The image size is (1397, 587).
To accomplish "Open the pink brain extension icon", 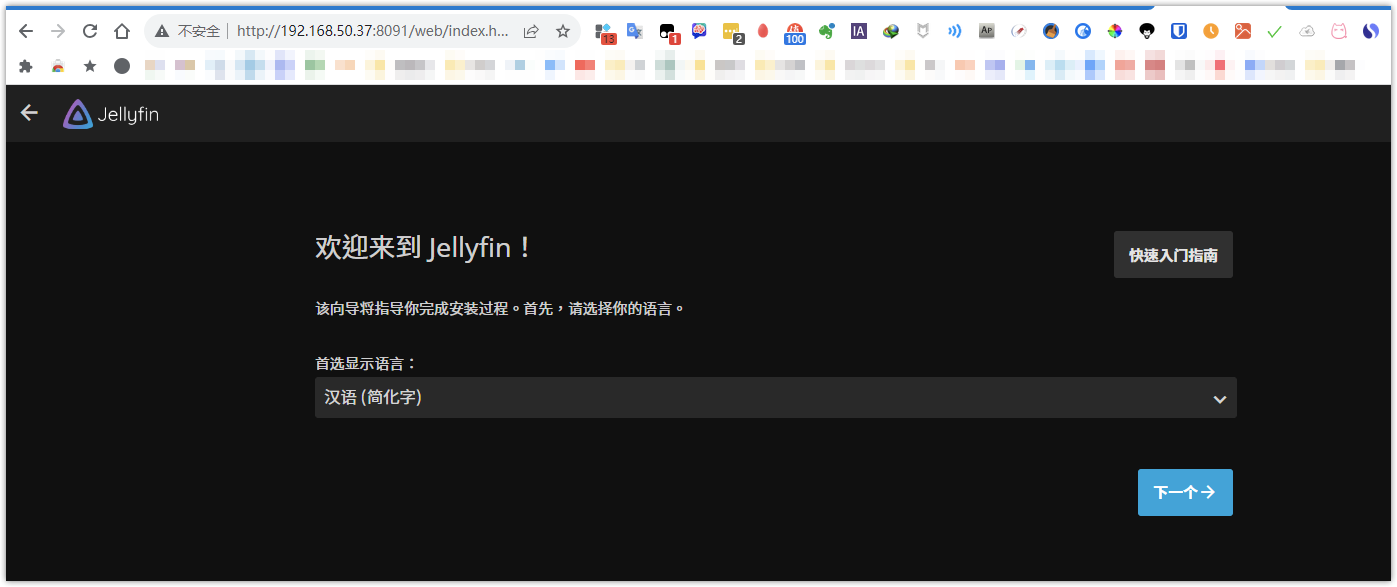I will [x=699, y=31].
